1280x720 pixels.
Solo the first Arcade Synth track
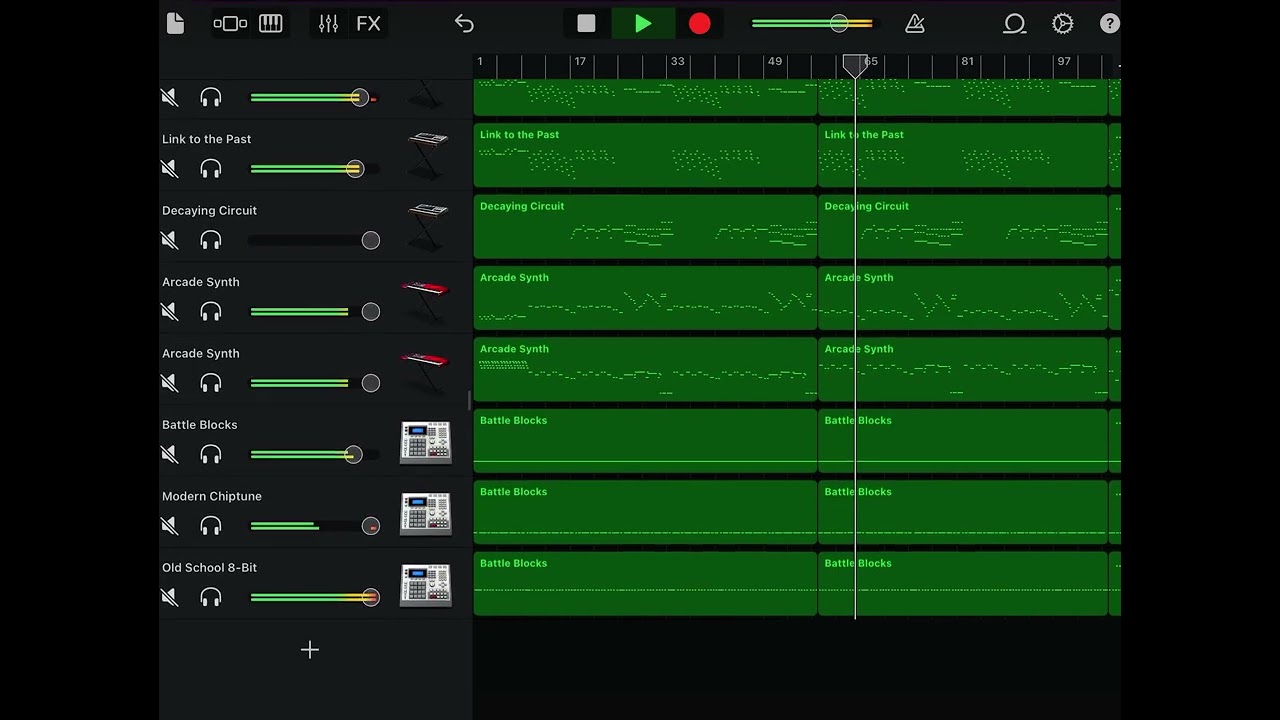211,312
